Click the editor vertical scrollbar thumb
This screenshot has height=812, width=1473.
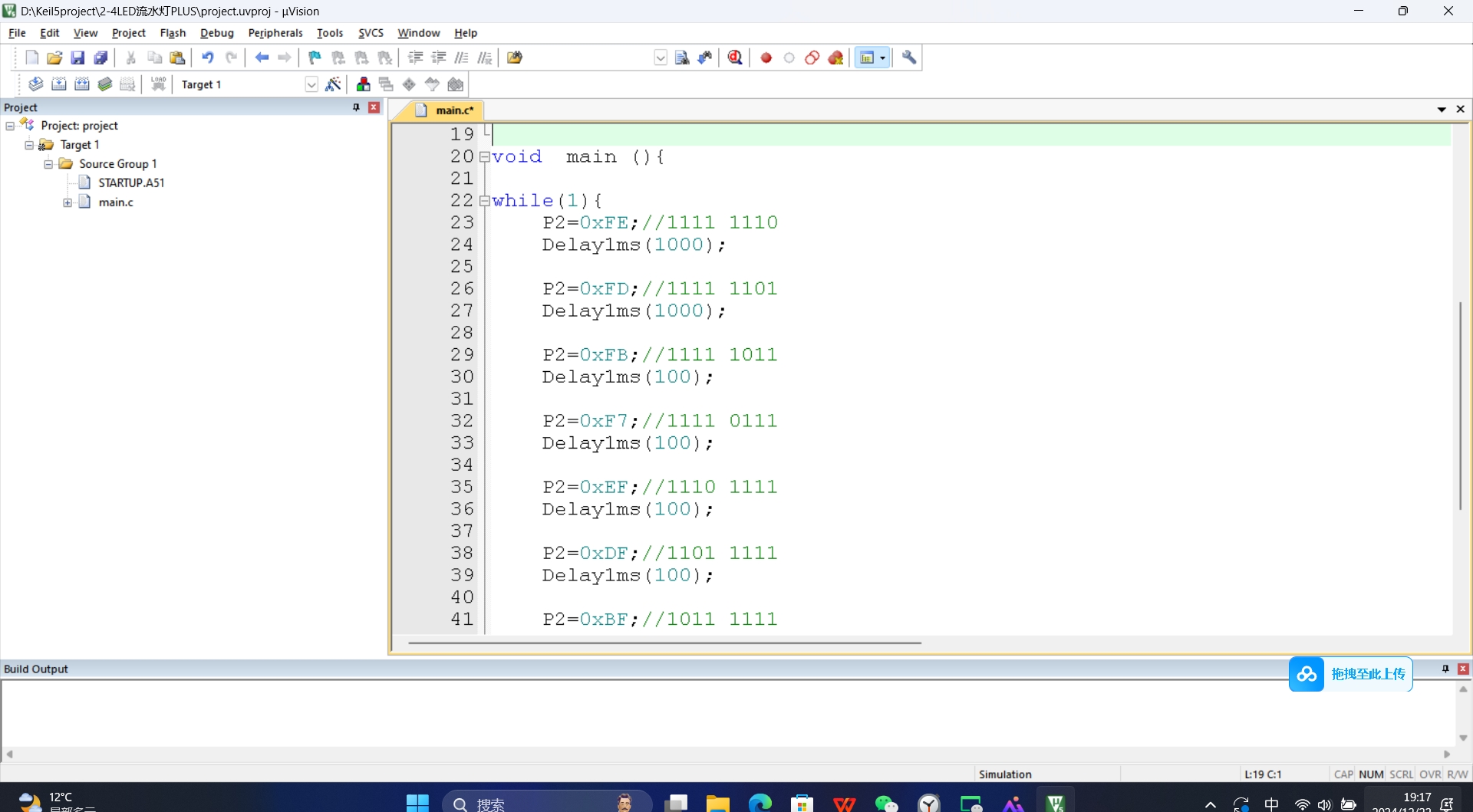1459,406
